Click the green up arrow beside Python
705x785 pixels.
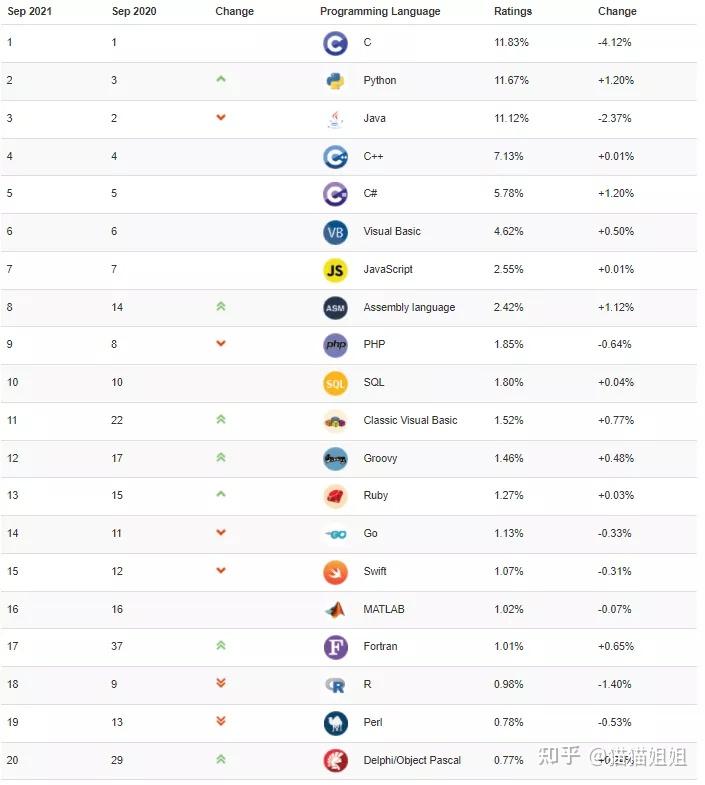tap(221, 79)
